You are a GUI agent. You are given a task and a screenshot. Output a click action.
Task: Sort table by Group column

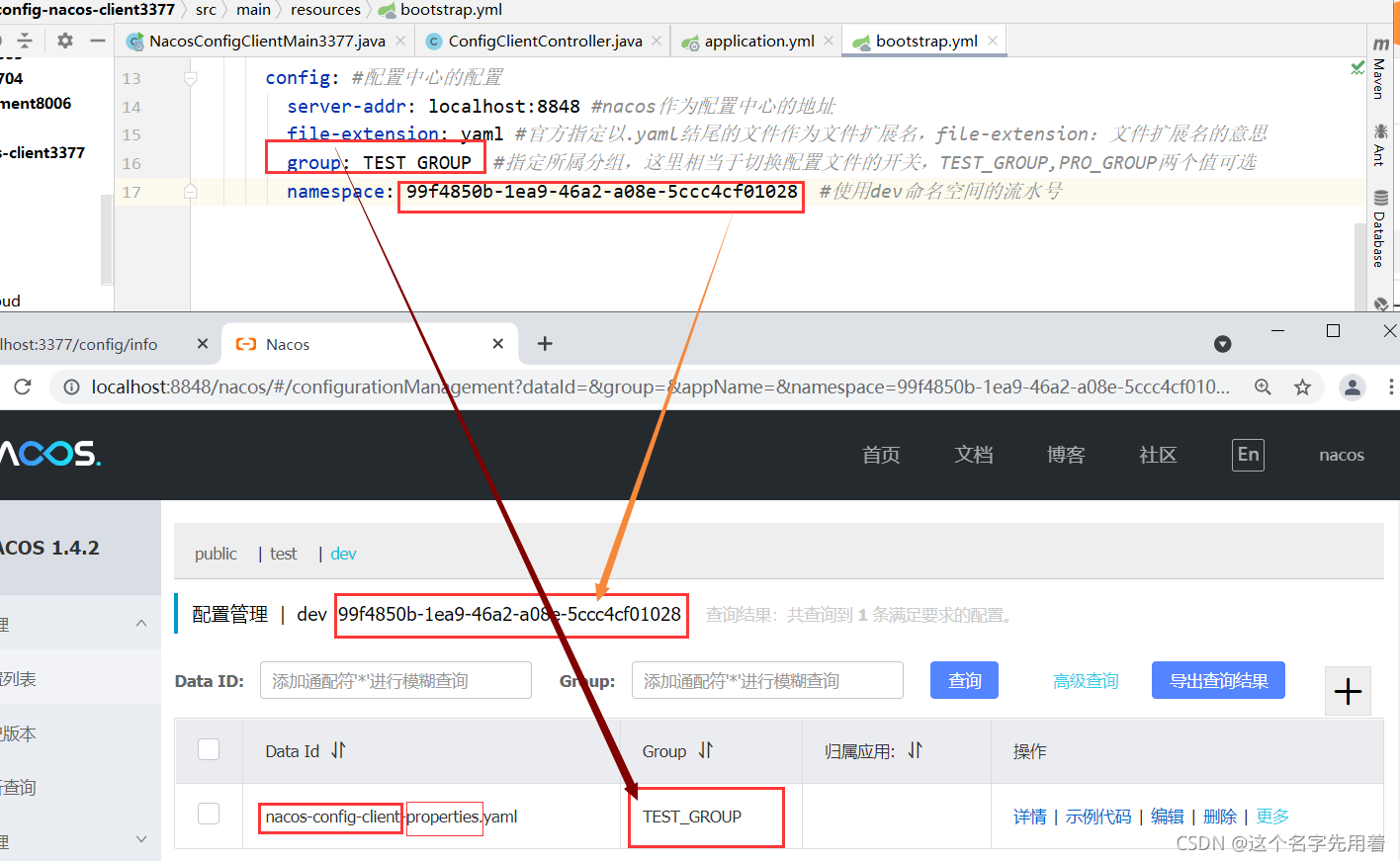pyautogui.click(x=705, y=750)
